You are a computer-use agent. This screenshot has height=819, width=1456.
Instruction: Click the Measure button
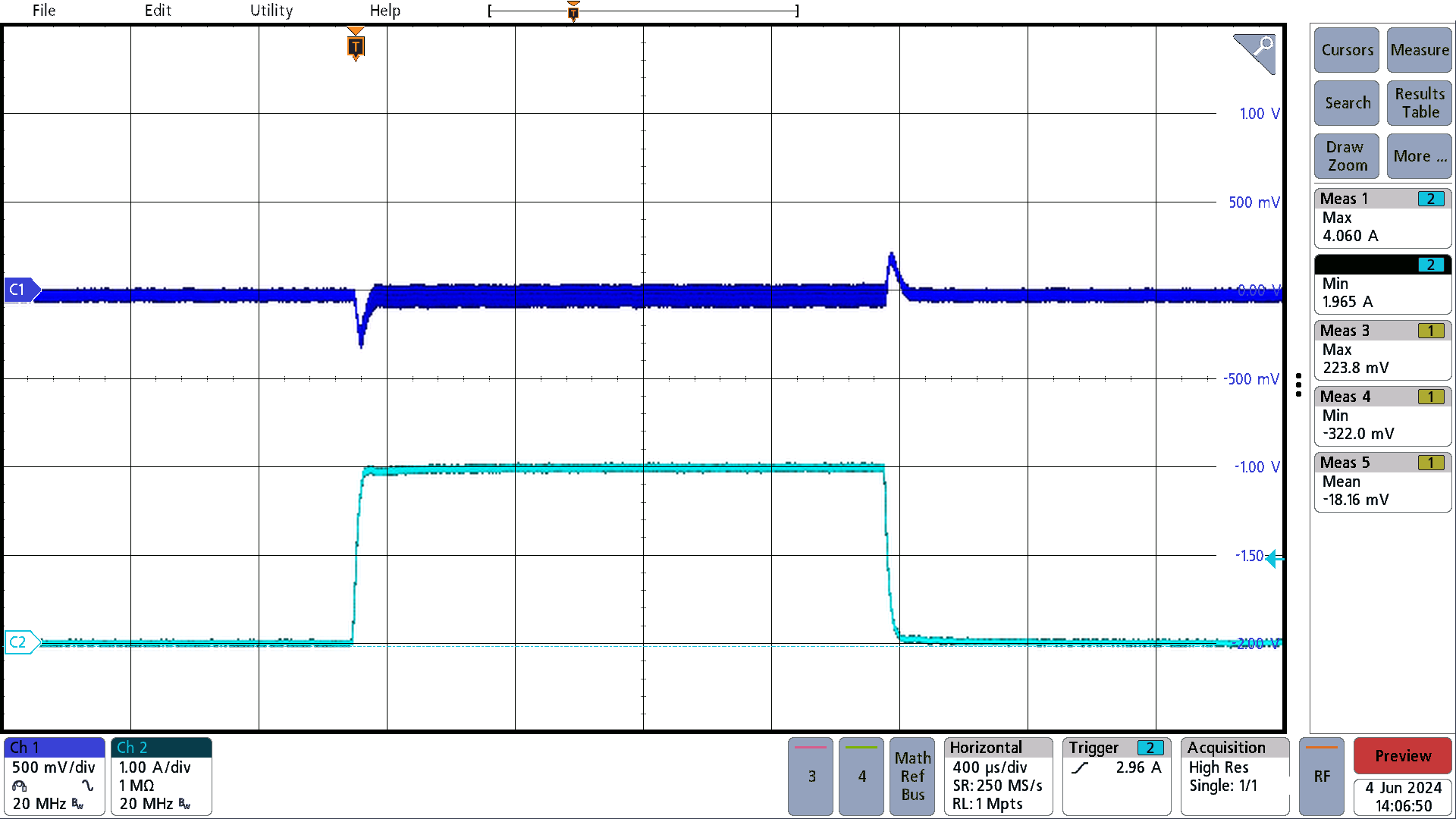point(1420,50)
